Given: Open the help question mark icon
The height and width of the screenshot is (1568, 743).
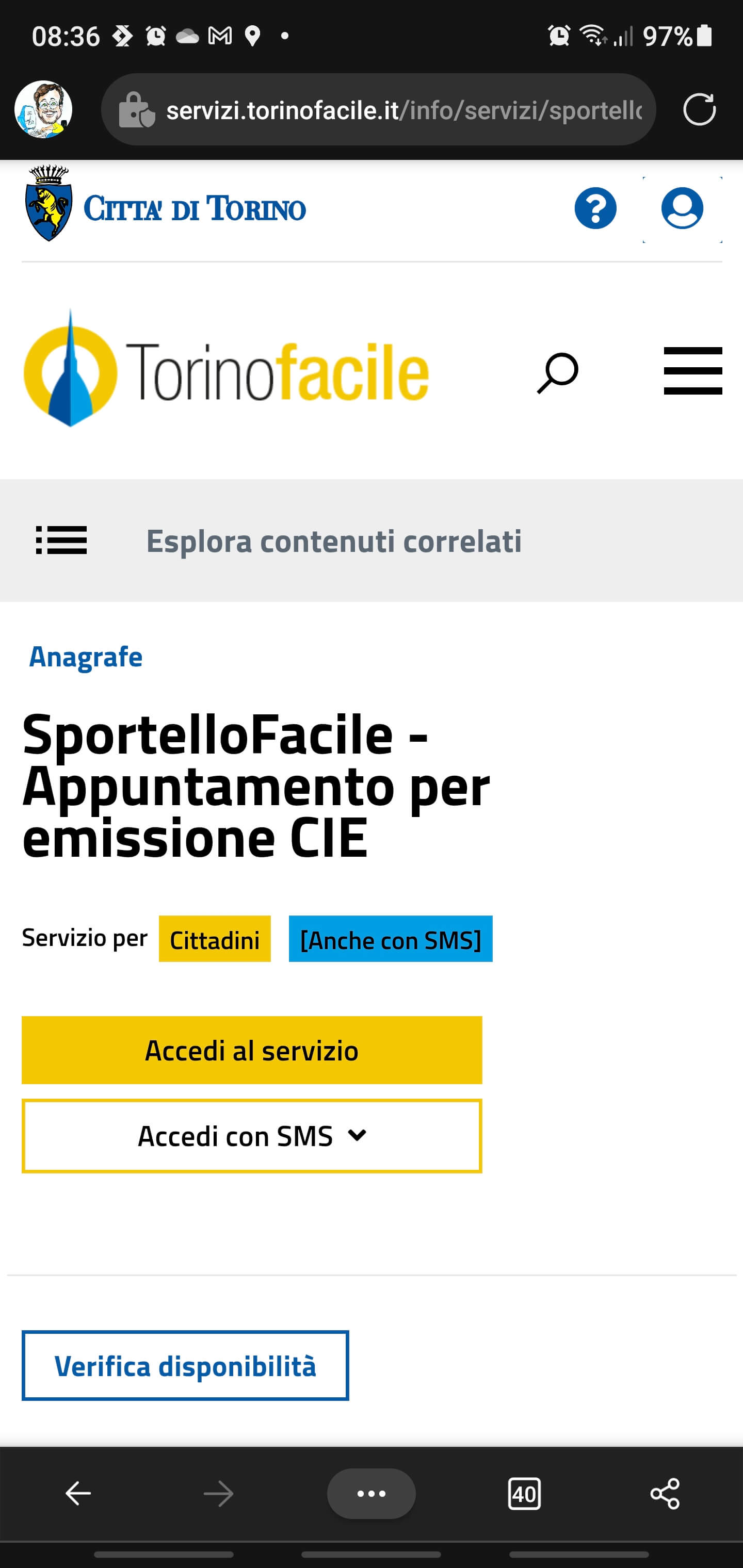Looking at the screenshot, I should (595, 208).
